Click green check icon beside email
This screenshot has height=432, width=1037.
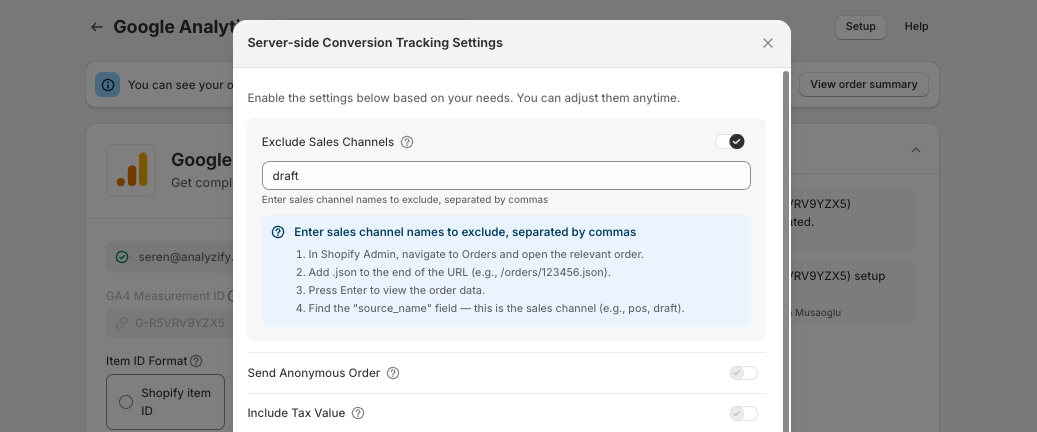[122, 257]
